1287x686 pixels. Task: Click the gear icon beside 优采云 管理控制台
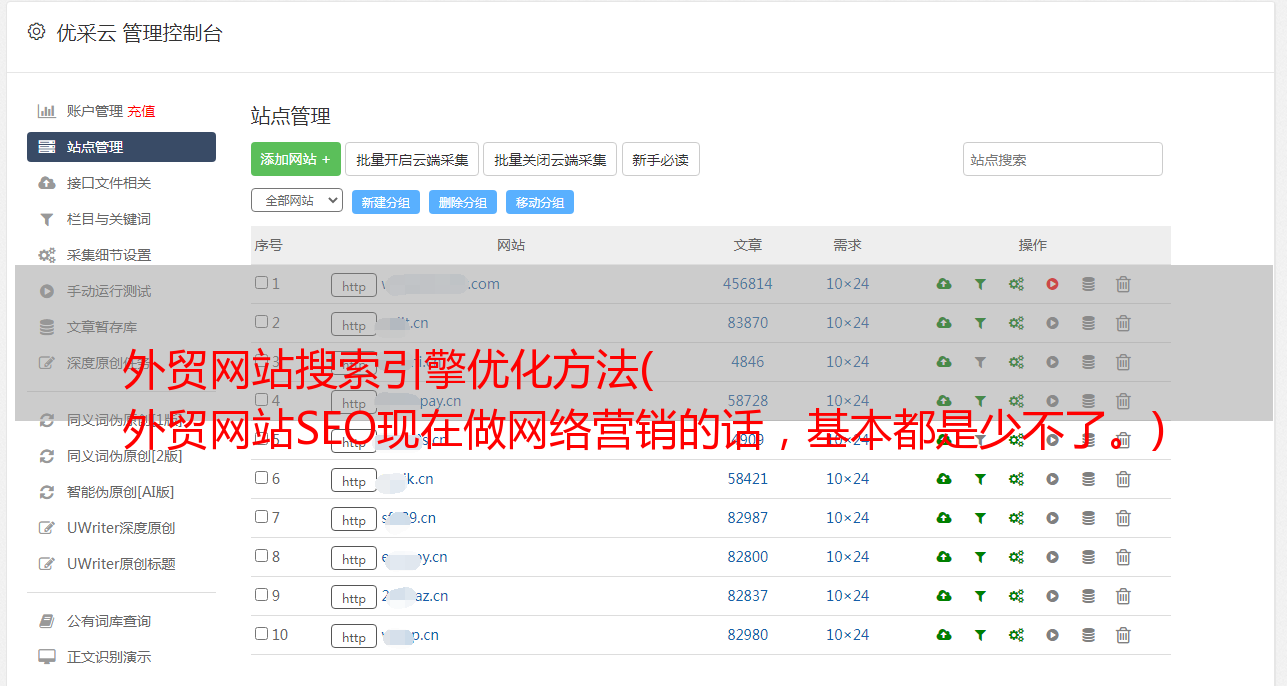(36, 32)
